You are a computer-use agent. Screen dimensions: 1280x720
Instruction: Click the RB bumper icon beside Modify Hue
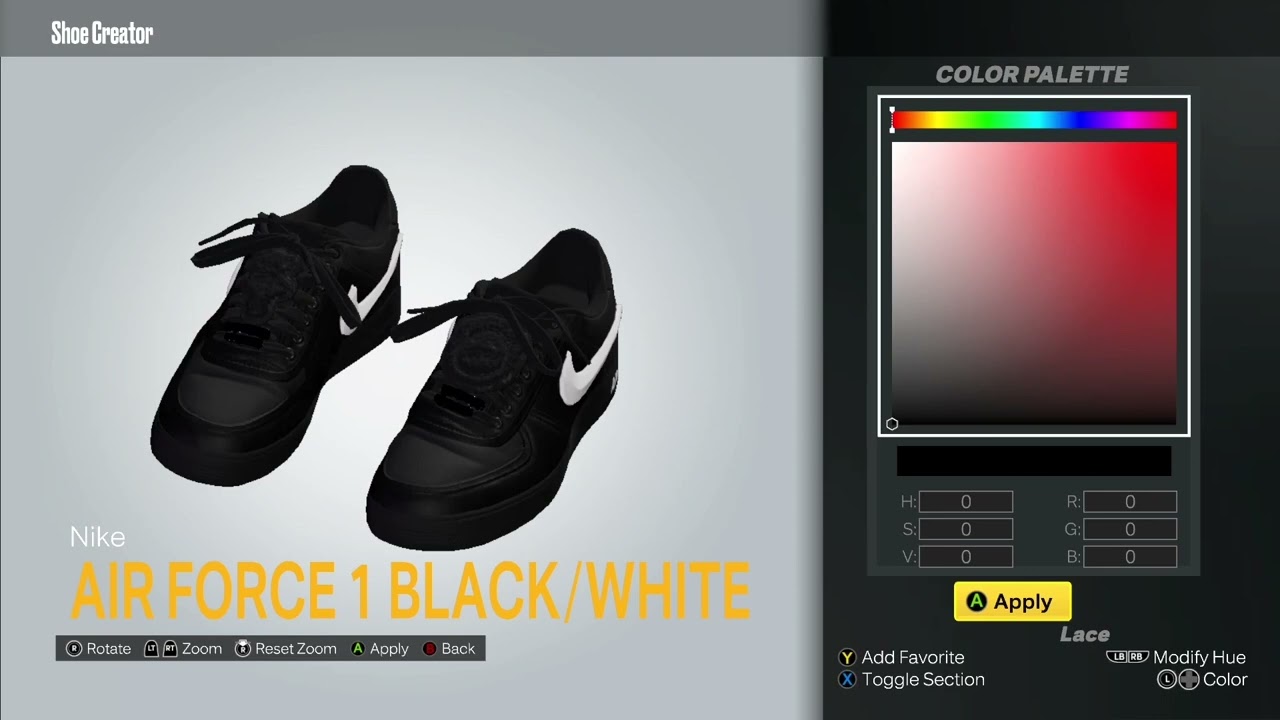[1139, 657]
